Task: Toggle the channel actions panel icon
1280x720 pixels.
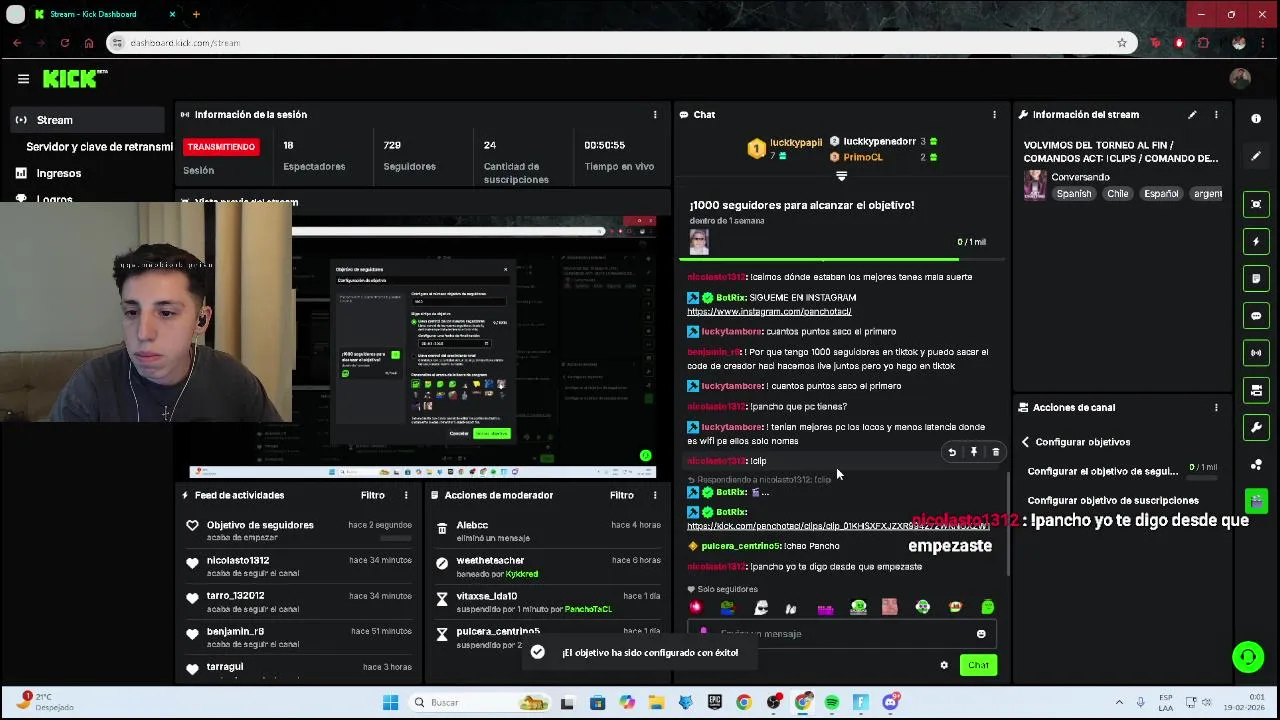Action: pyautogui.click(x=1256, y=390)
